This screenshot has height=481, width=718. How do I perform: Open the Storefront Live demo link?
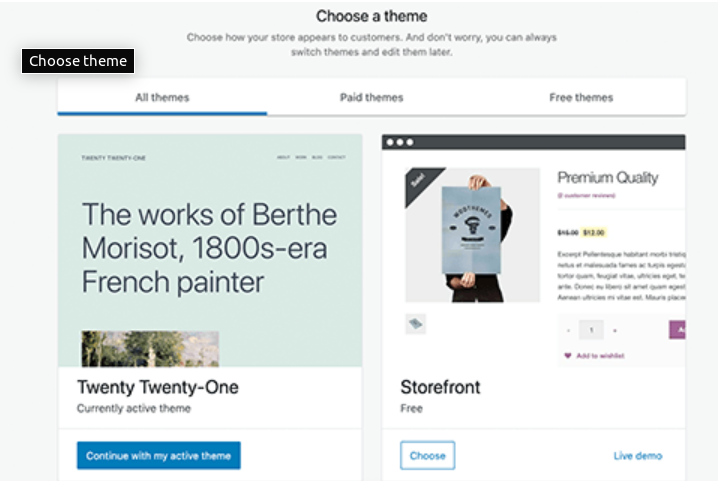(637, 456)
